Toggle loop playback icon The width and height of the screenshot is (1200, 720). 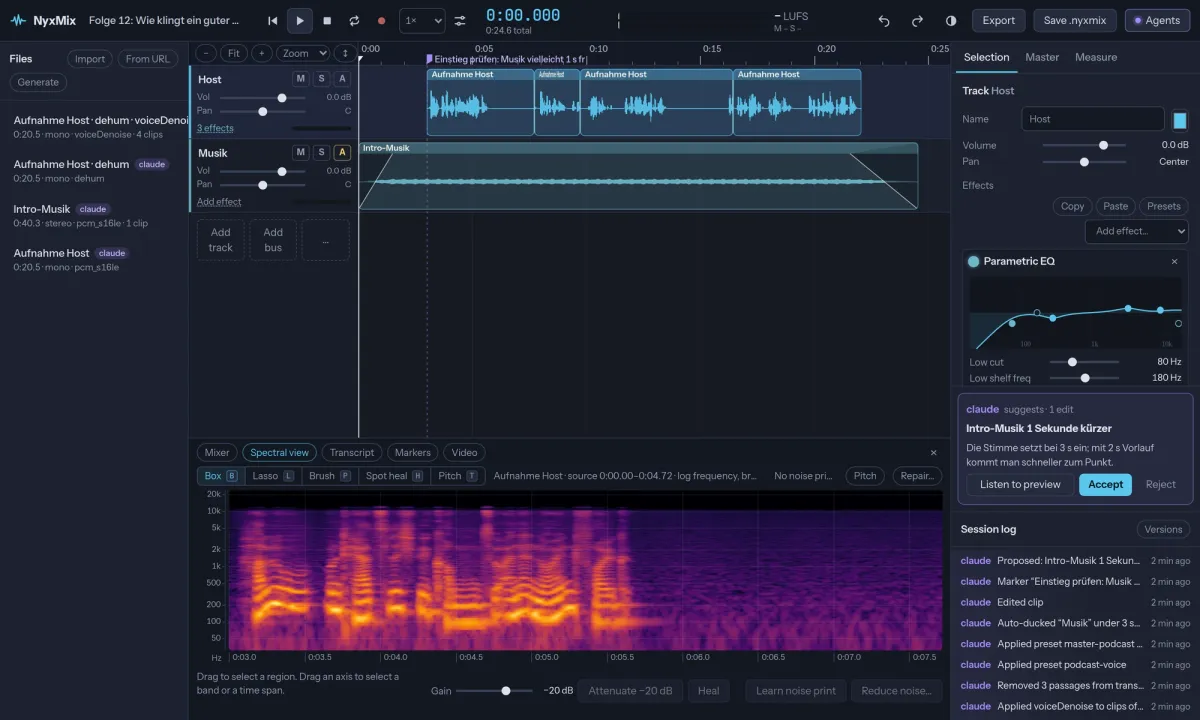pyautogui.click(x=354, y=20)
